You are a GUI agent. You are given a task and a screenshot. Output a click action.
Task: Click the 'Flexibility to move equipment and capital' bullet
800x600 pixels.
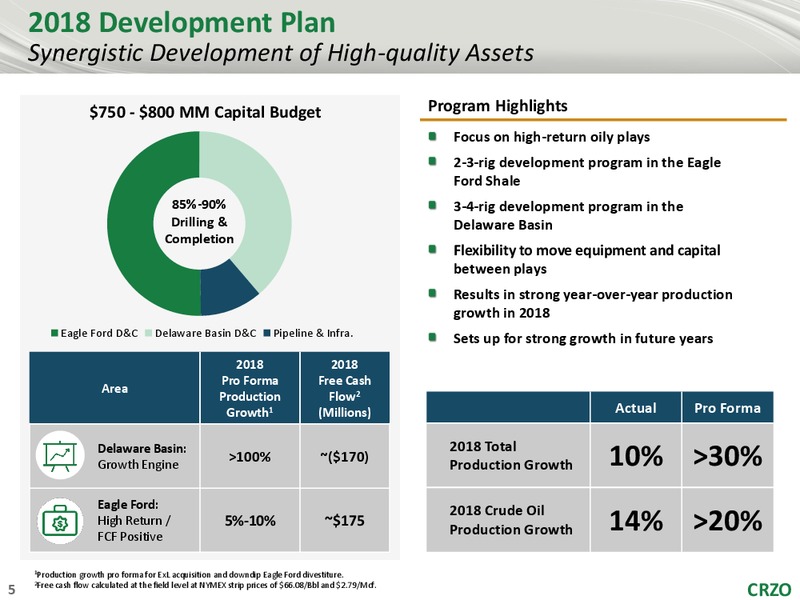pyautogui.click(x=587, y=260)
